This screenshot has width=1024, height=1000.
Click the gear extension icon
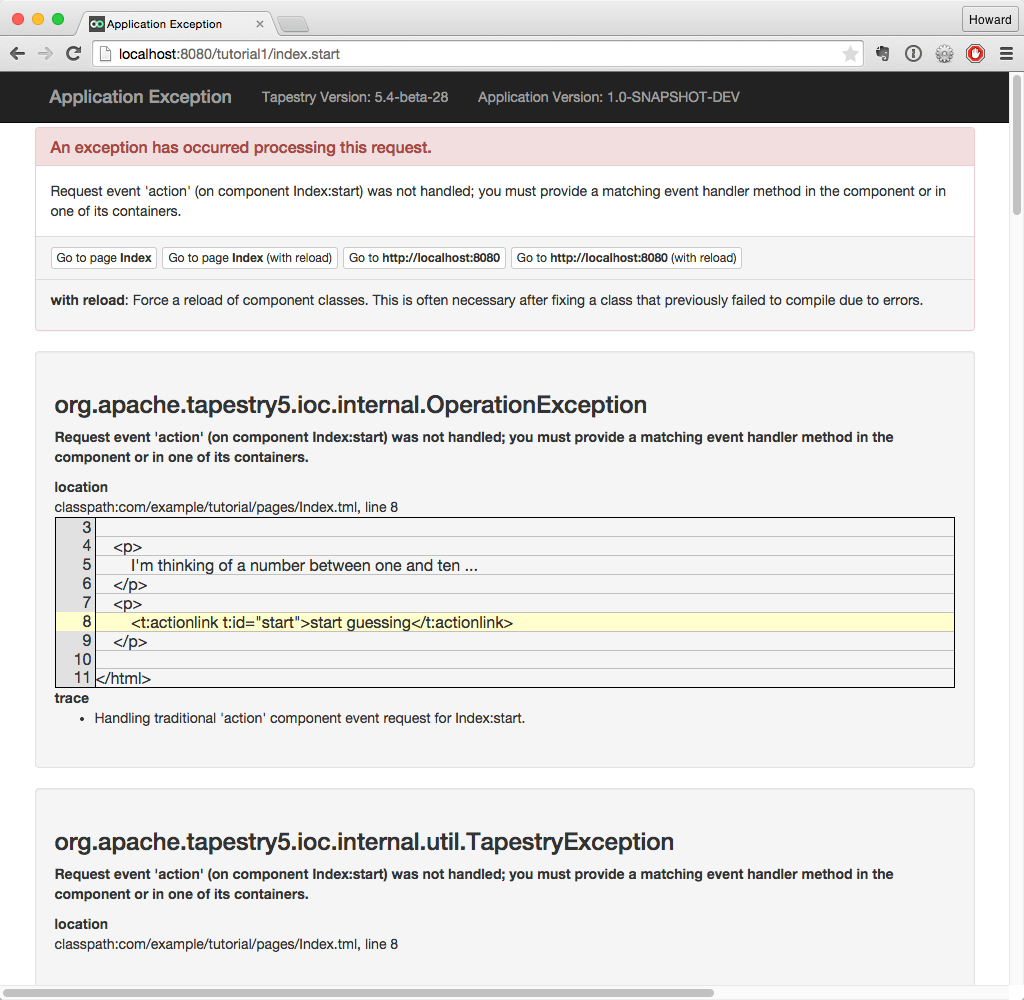944,54
